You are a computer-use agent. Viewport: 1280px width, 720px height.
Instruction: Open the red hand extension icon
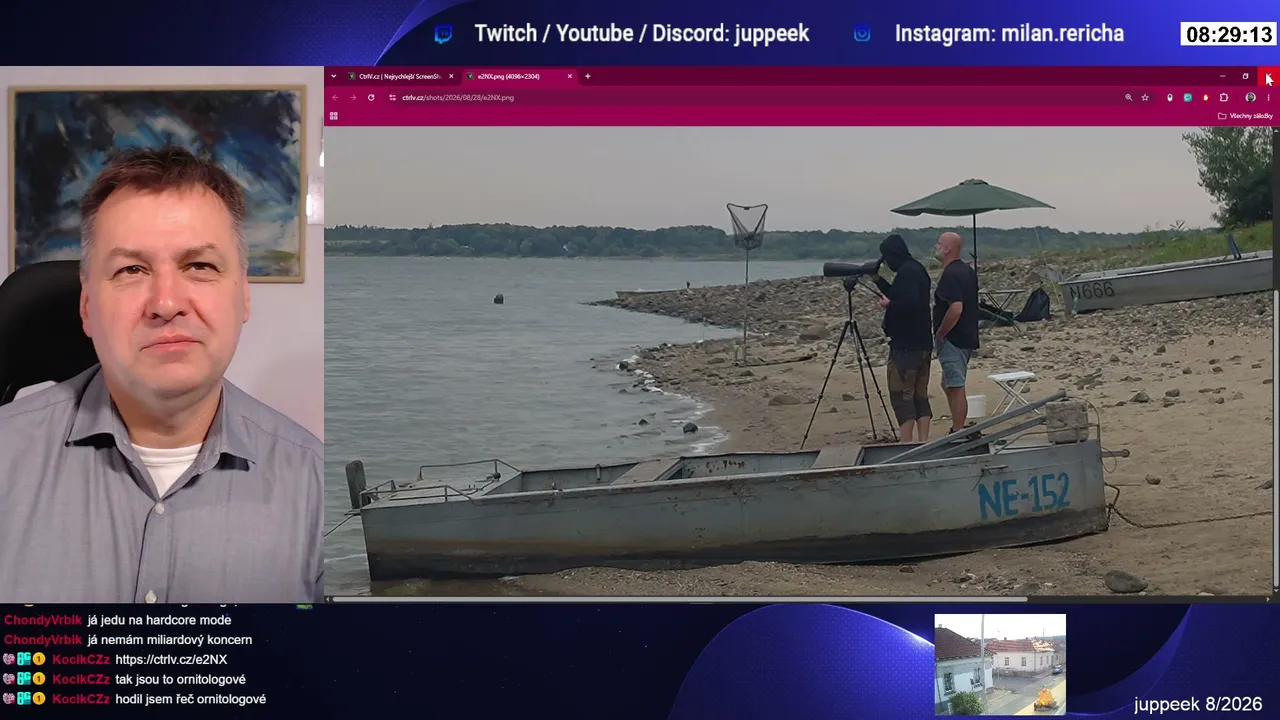pyautogui.click(x=1205, y=98)
